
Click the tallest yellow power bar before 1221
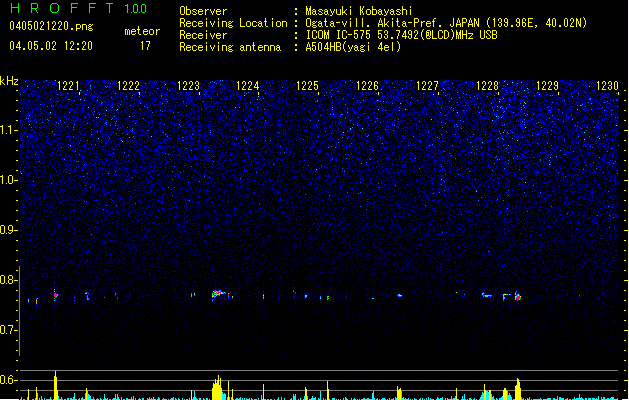[56, 385]
